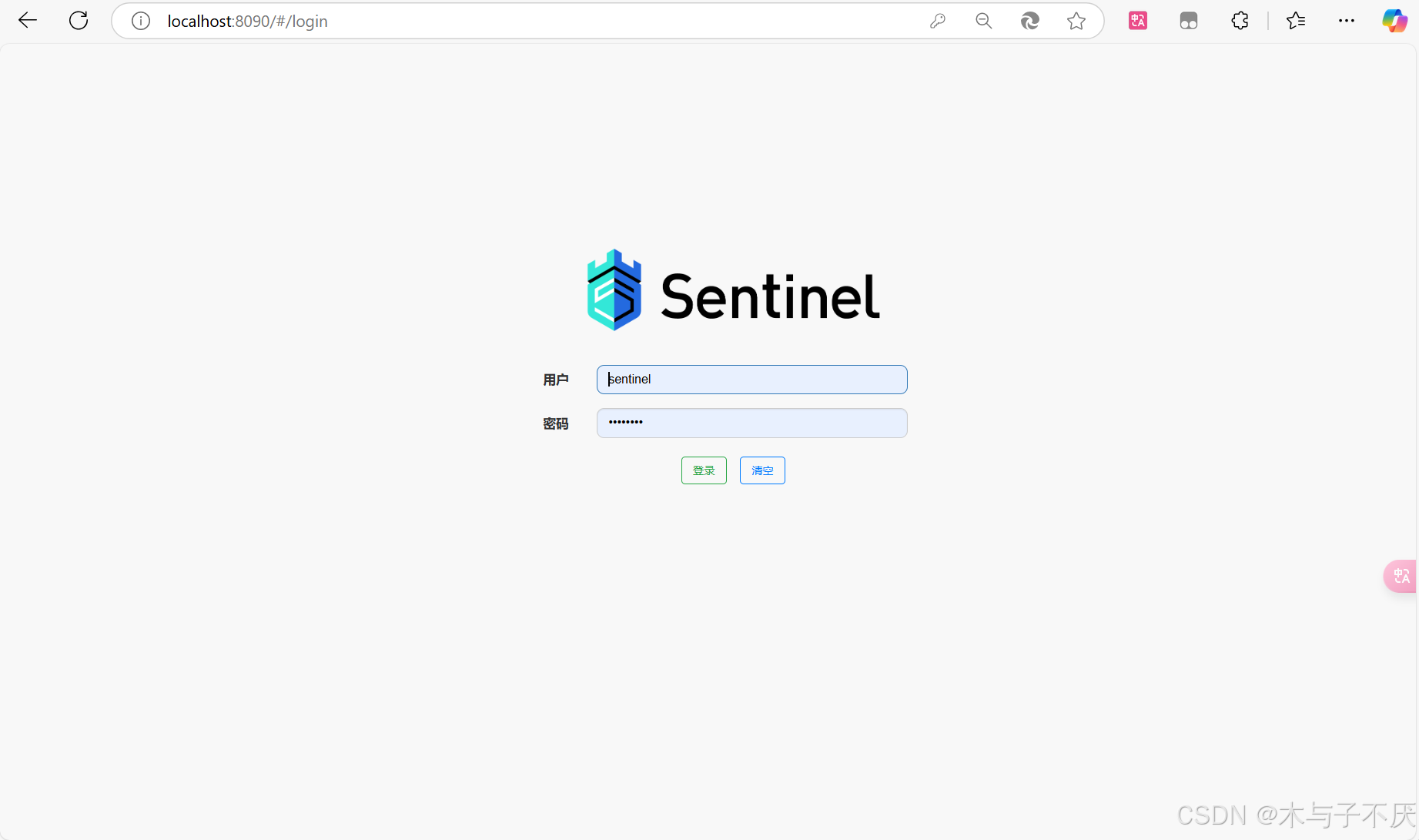The width and height of the screenshot is (1419, 840).
Task: Open the Edge password manager key icon
Action: click(x=937, y=21)
